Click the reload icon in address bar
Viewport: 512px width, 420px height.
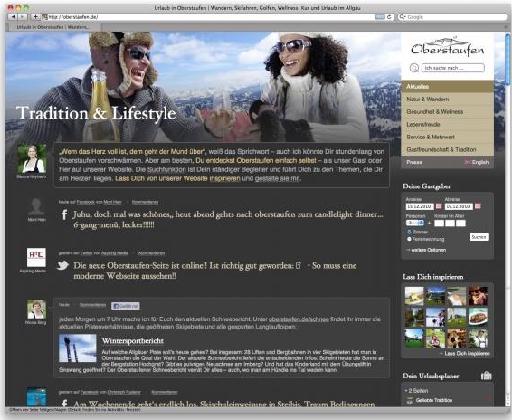click(389, 16)
